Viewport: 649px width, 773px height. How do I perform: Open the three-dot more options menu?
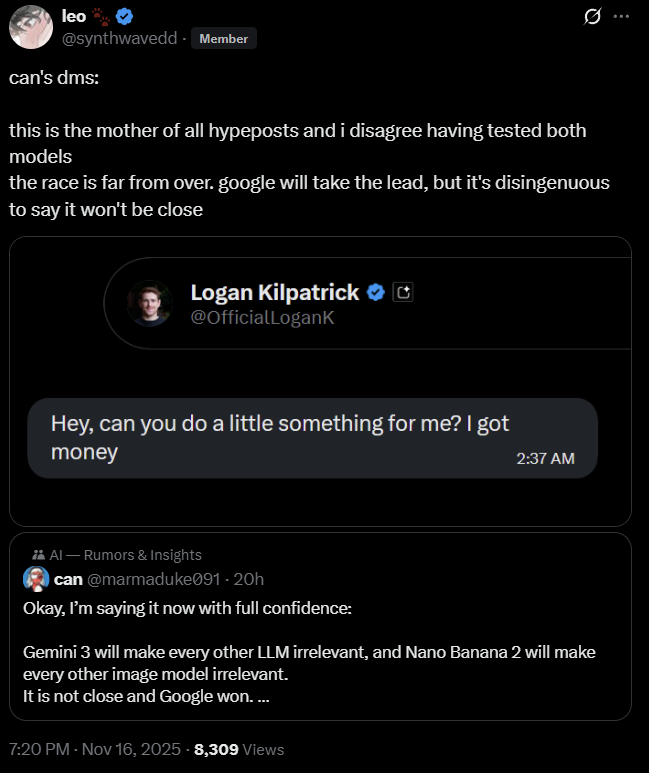pos(622,16)
